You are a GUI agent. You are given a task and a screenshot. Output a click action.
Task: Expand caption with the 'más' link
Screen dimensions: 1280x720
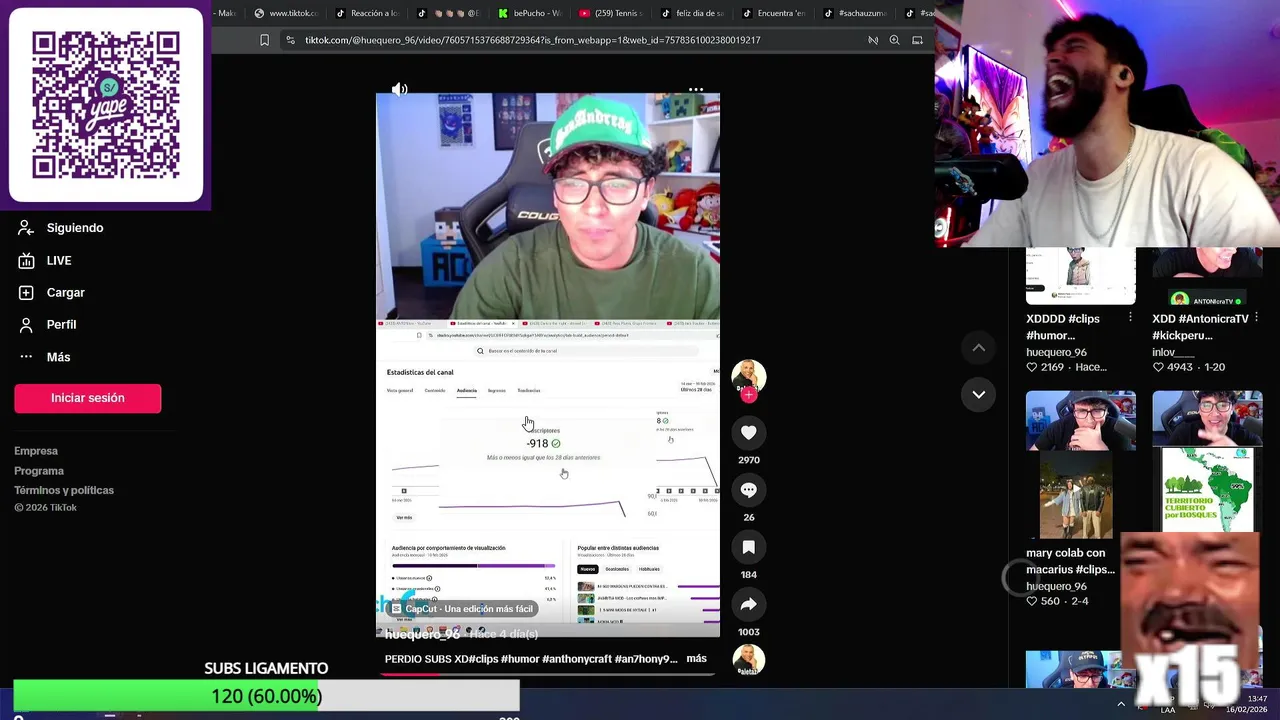coord(697,658)
